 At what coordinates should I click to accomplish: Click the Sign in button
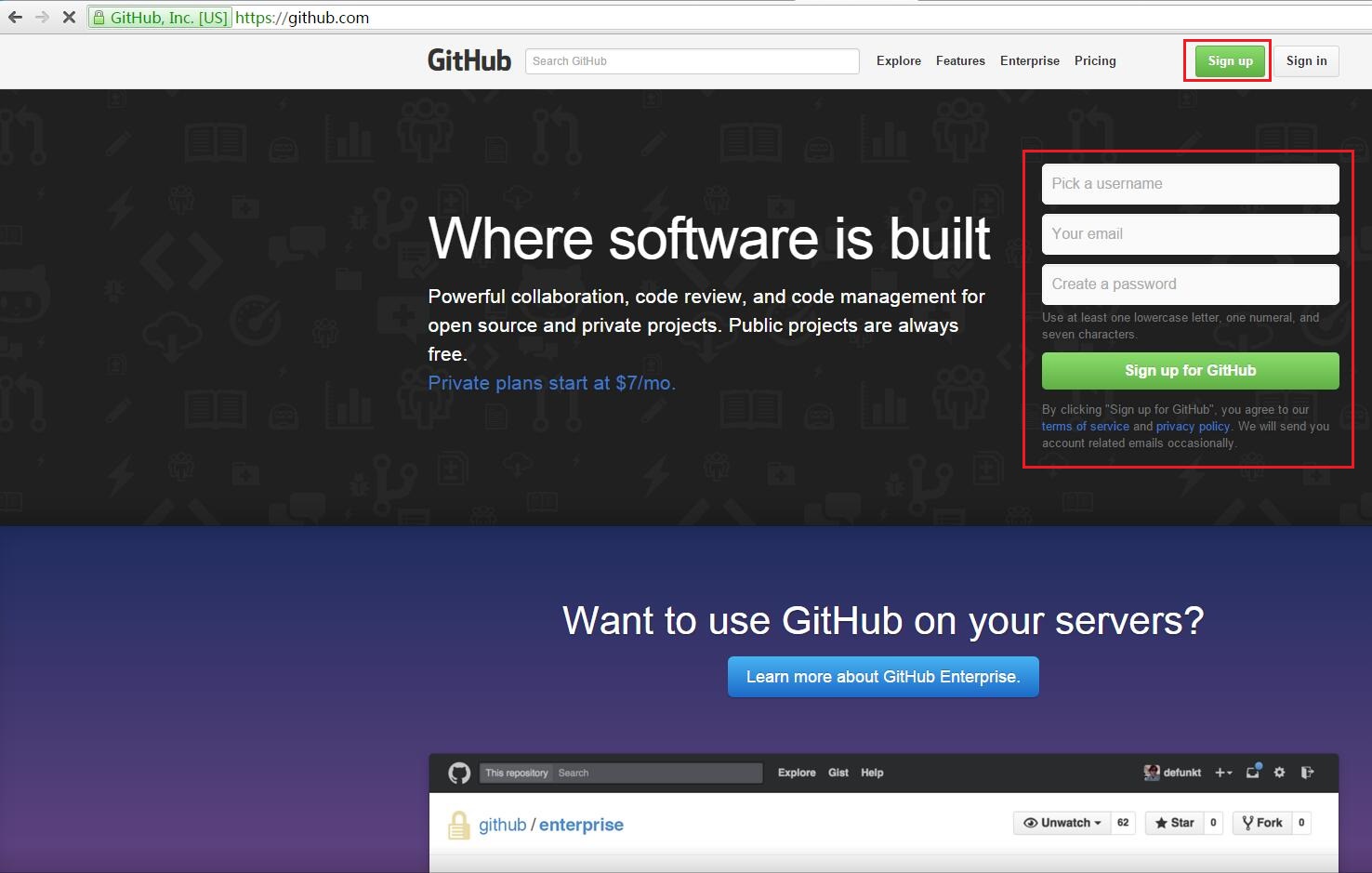coord(1307,61)
